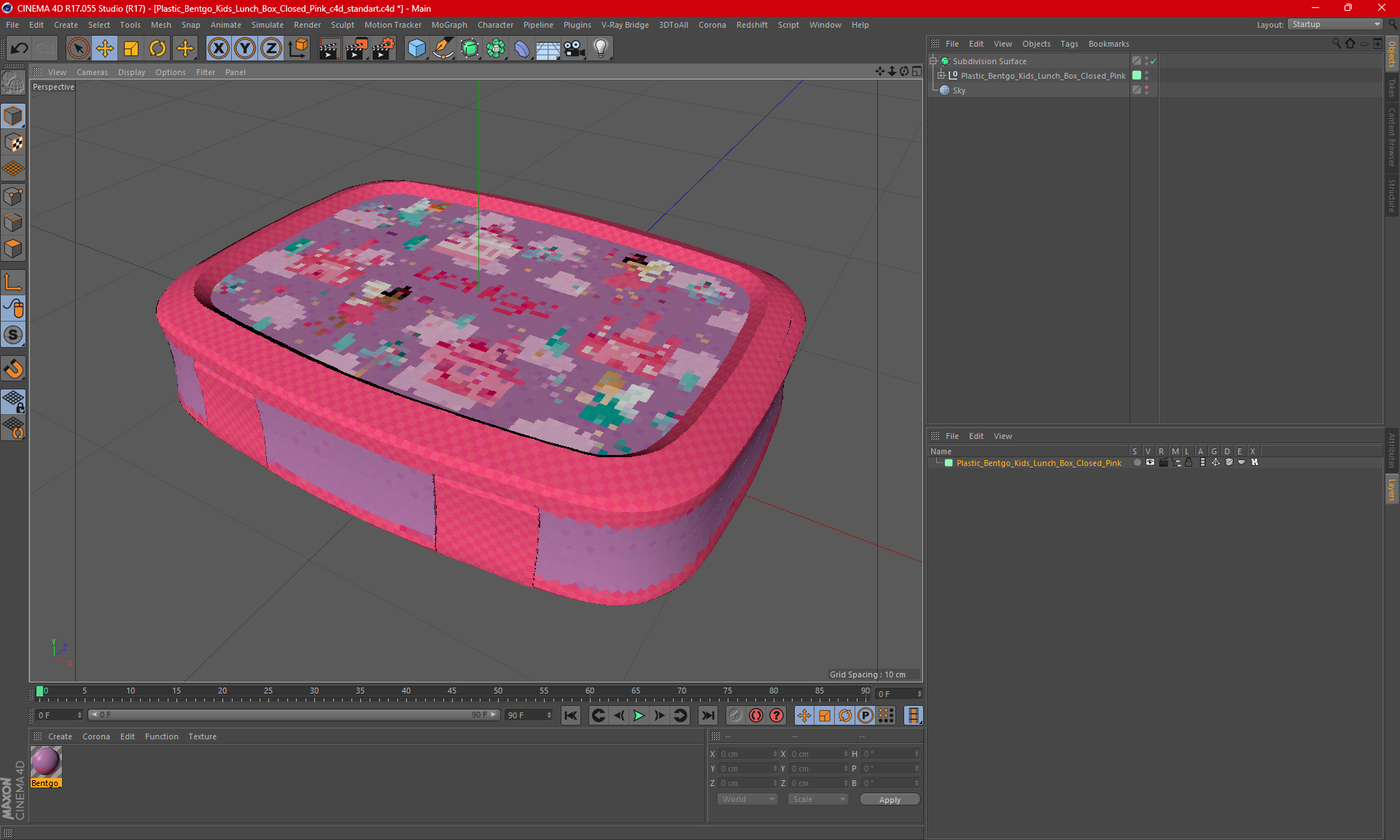Activate the Scale tool in top toolbar

(x=131, y=48)
